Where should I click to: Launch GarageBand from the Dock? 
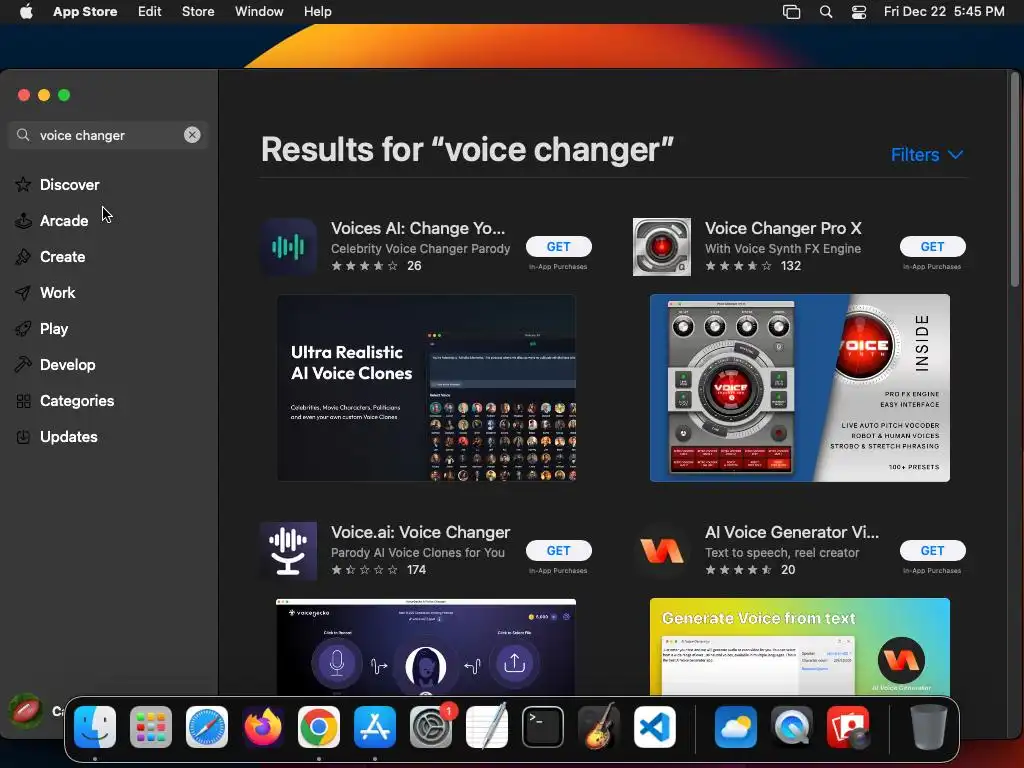pyautogui.click(x=599, y=727)
